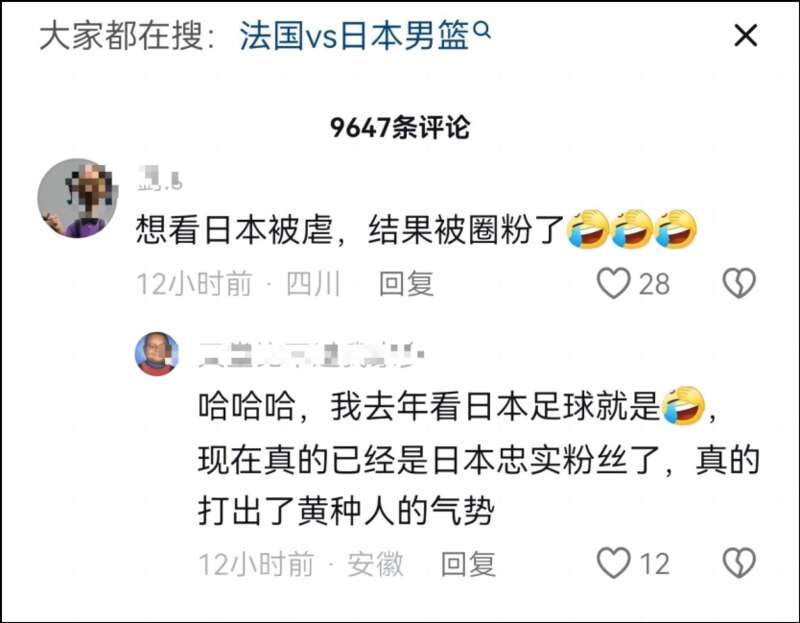Open the second commenter's small avatar

157,354
